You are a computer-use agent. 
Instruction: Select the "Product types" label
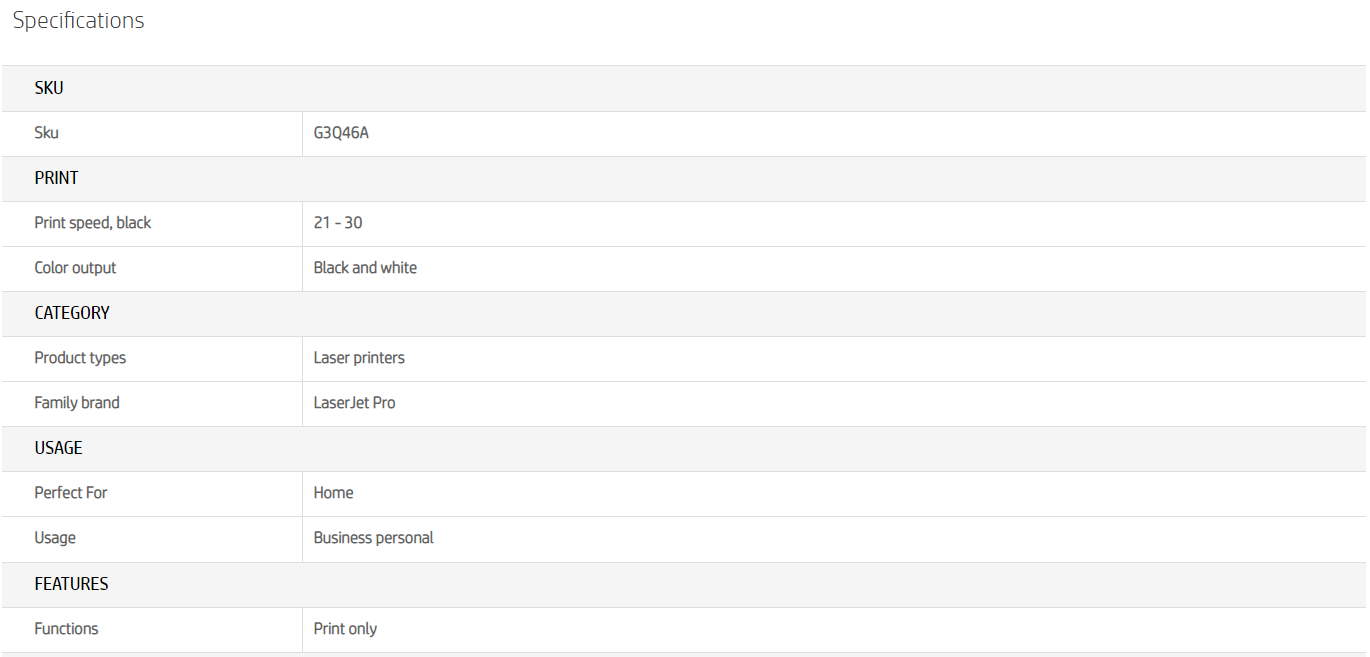click(x=80, y=358)
